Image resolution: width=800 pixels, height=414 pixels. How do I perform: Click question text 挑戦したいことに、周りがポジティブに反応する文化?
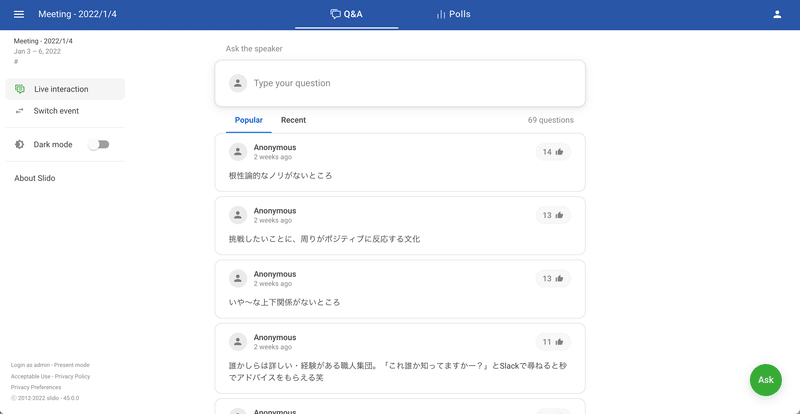pos(324,239)
